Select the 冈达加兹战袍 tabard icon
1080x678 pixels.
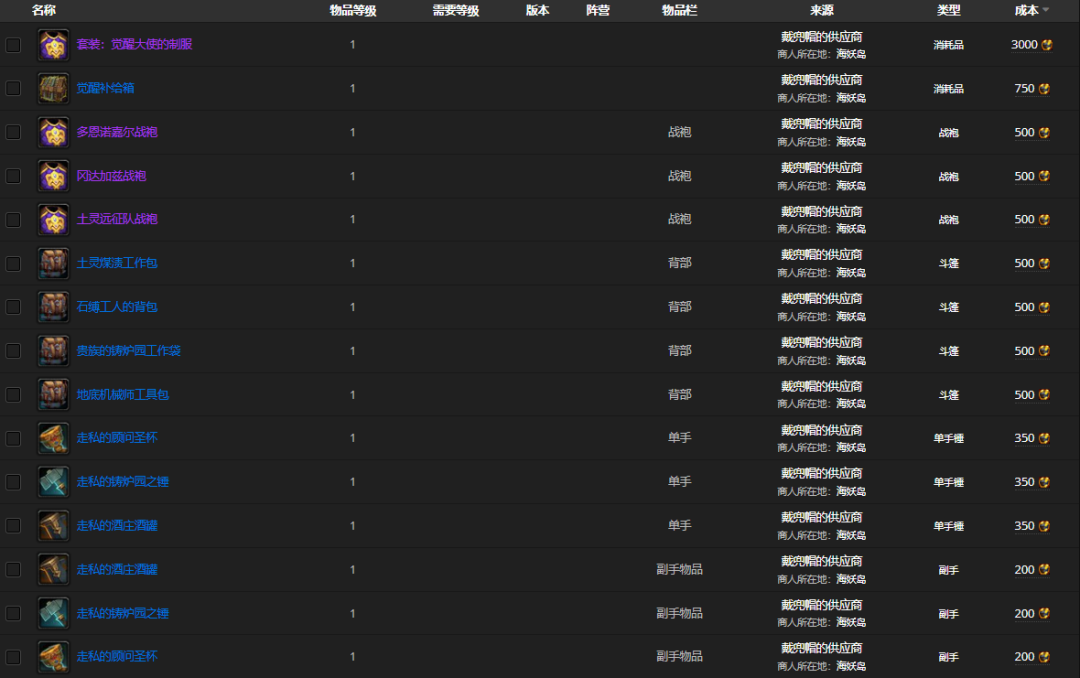[53, 176]
